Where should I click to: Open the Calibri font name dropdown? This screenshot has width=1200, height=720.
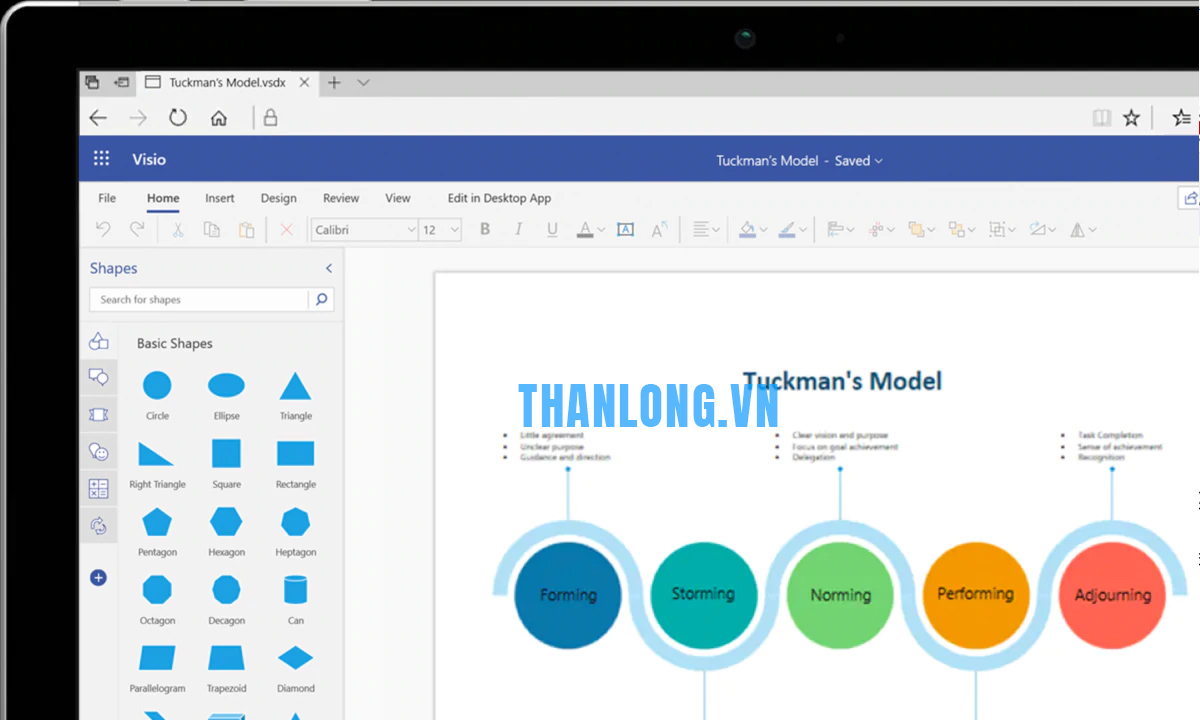[x=410, y=230]
